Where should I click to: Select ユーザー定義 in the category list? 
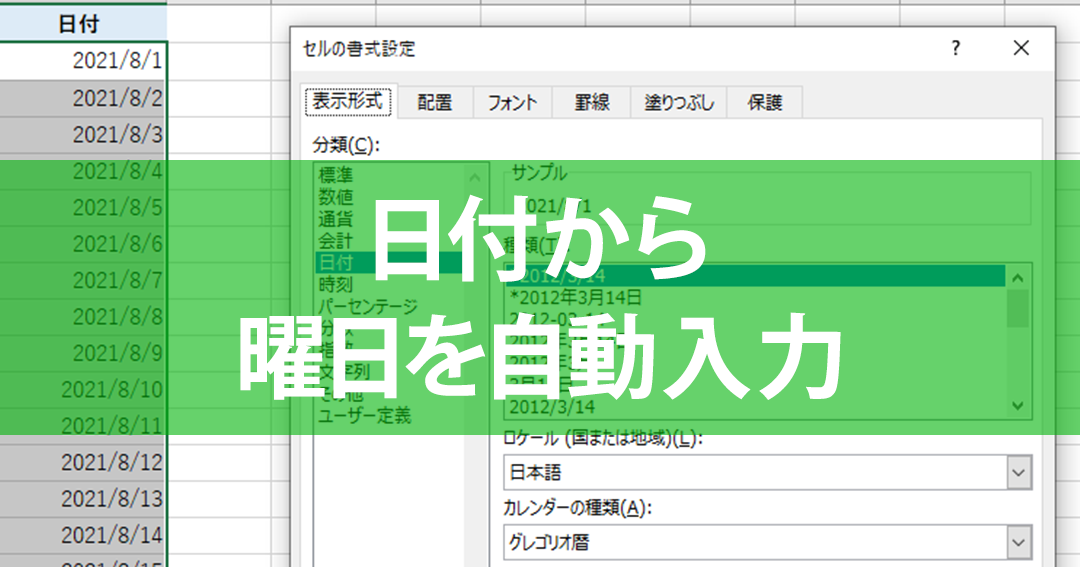click(x=365, y=416)
